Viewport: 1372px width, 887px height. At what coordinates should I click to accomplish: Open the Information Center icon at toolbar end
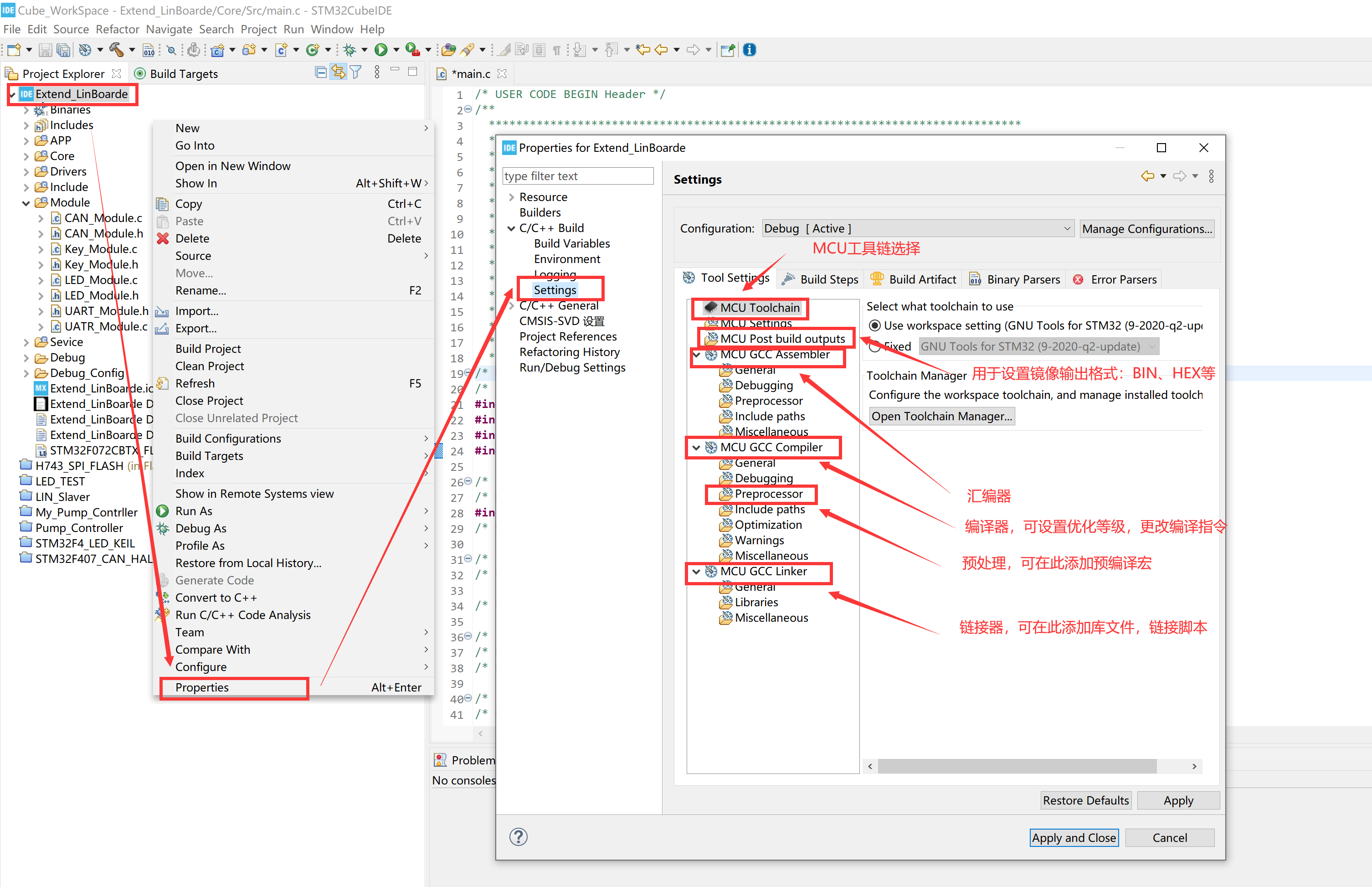(x=749, y=50)
